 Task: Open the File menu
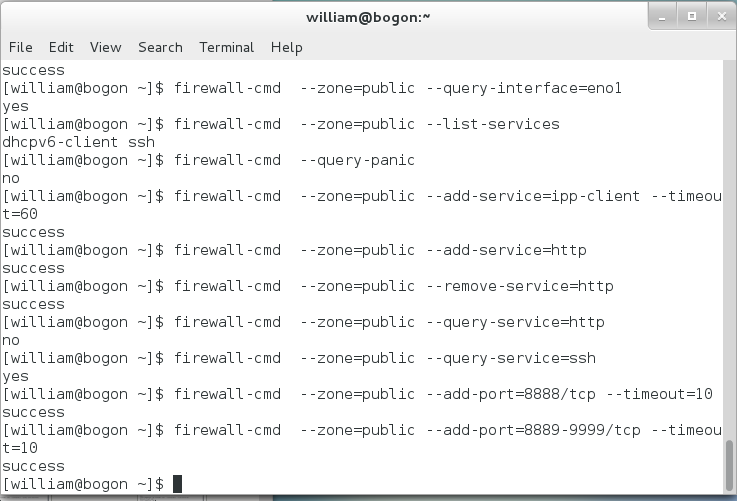tap(21, 47)
